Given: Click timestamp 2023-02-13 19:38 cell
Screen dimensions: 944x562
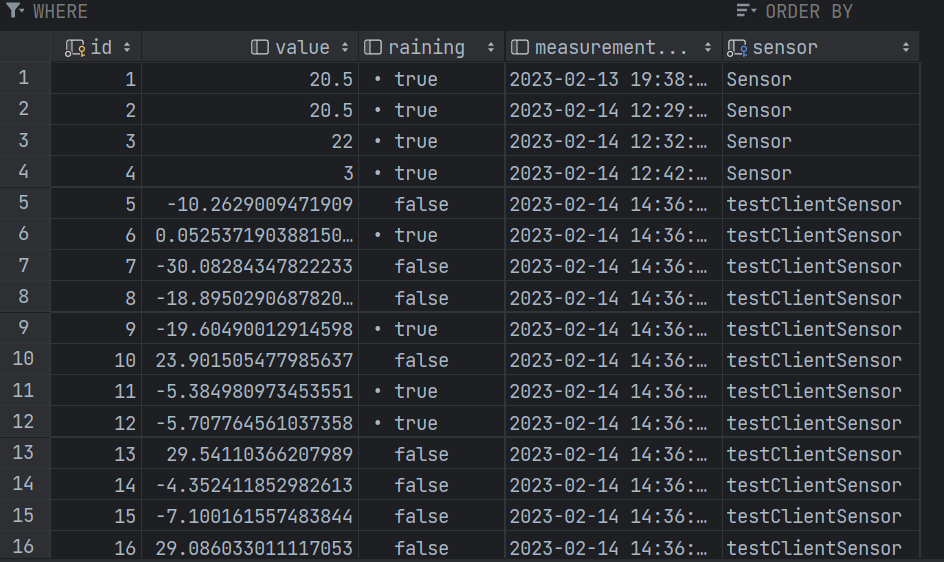Looking at the screenshot, I should click(613, 79).
